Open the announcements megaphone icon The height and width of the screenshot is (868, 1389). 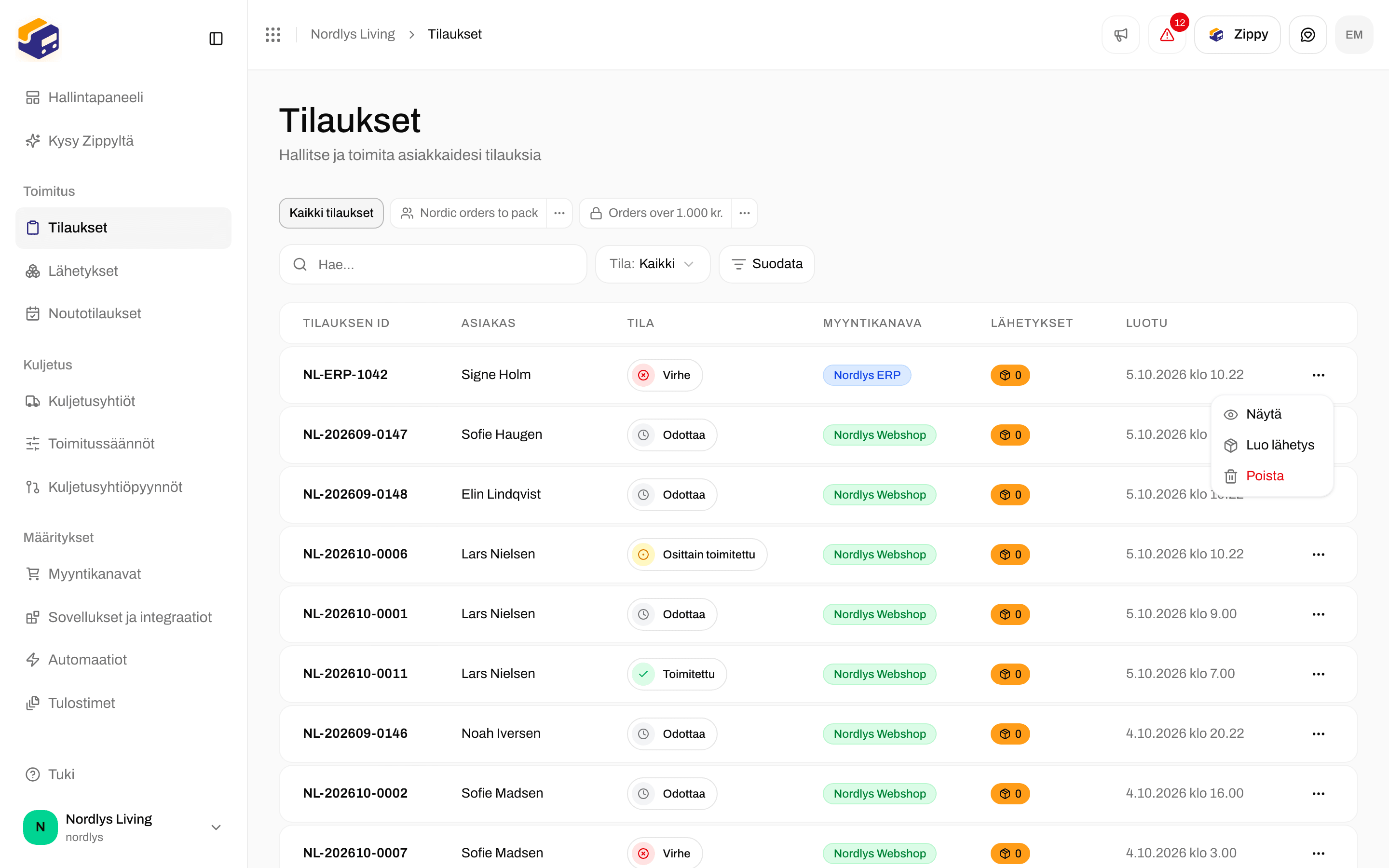pyautogui.click(x=1120, y=34)
